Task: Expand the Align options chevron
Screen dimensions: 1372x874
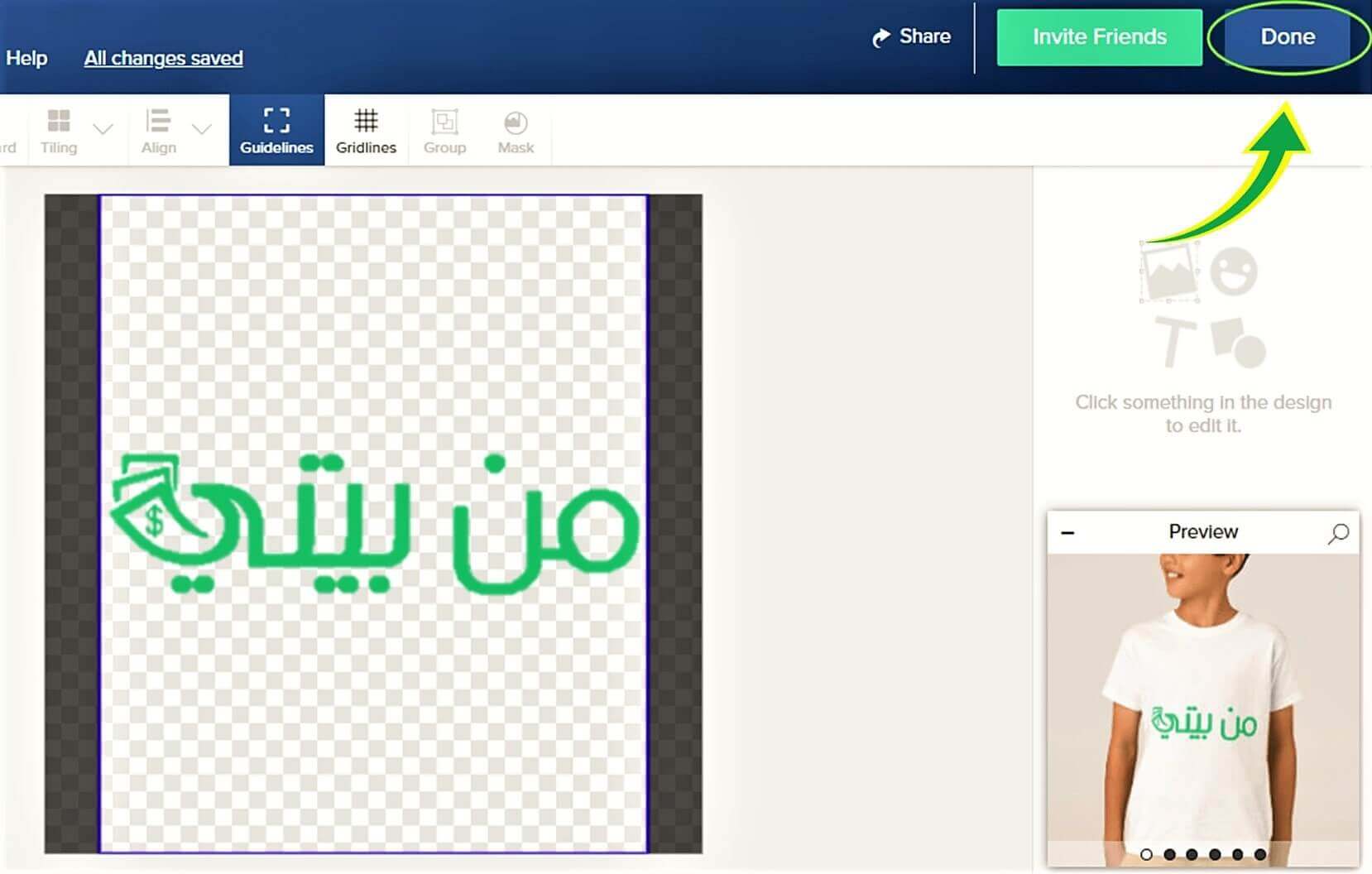Action: [x=202, y=128]
